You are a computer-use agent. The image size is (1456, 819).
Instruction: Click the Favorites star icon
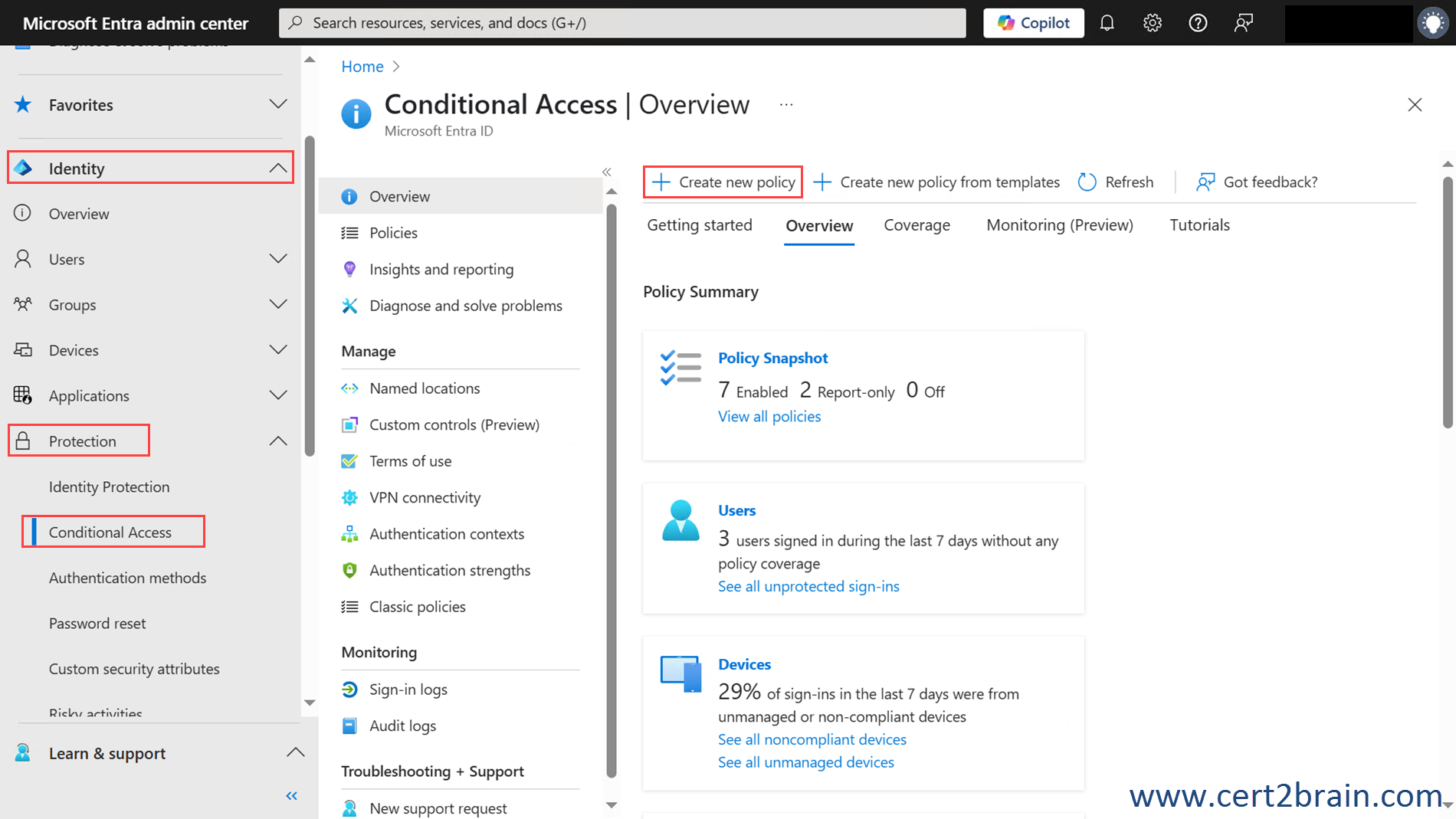[23, 104]
